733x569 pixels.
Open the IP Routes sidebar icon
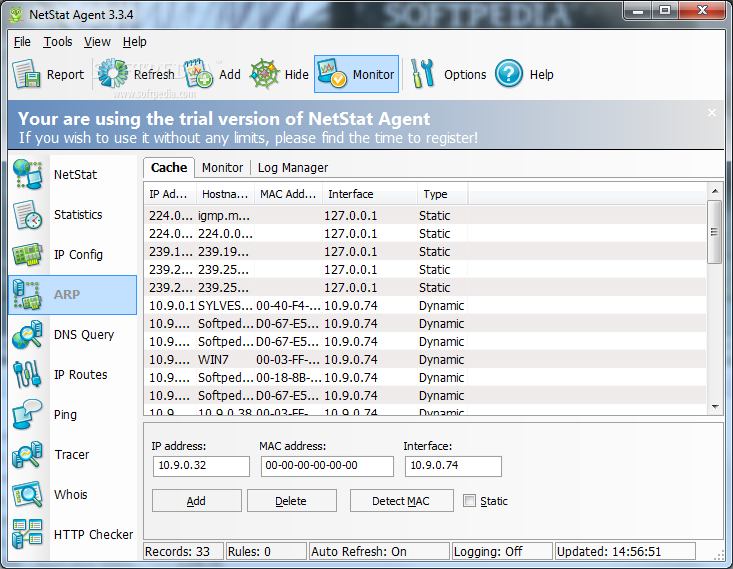[x=28, y=375]
